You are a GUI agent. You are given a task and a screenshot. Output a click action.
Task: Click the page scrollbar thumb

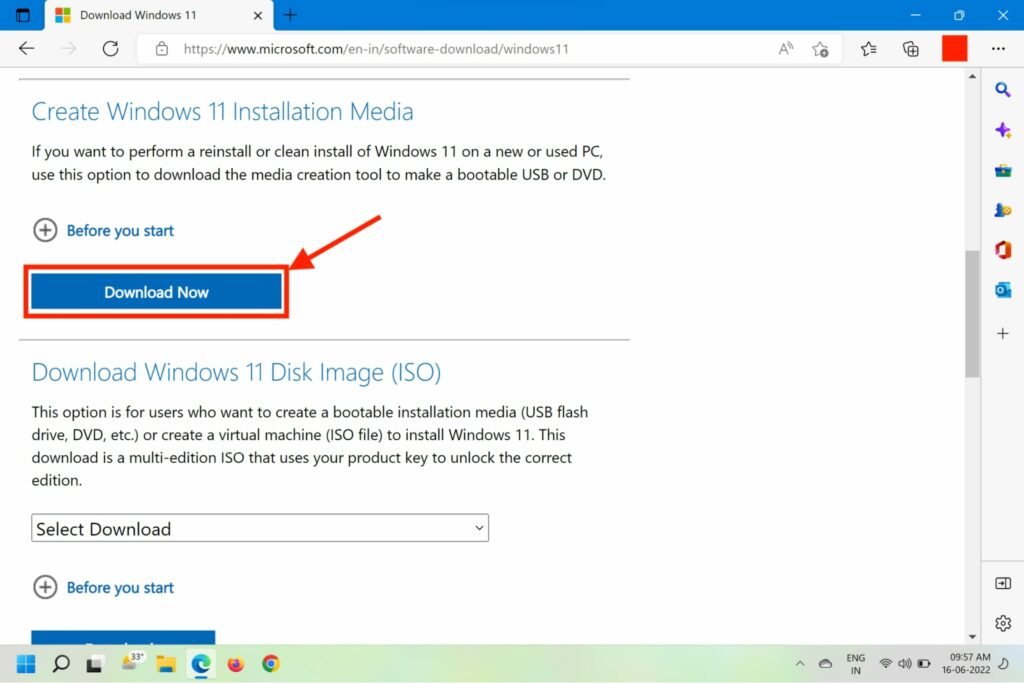pyautogui.click(x=972, y=313)
